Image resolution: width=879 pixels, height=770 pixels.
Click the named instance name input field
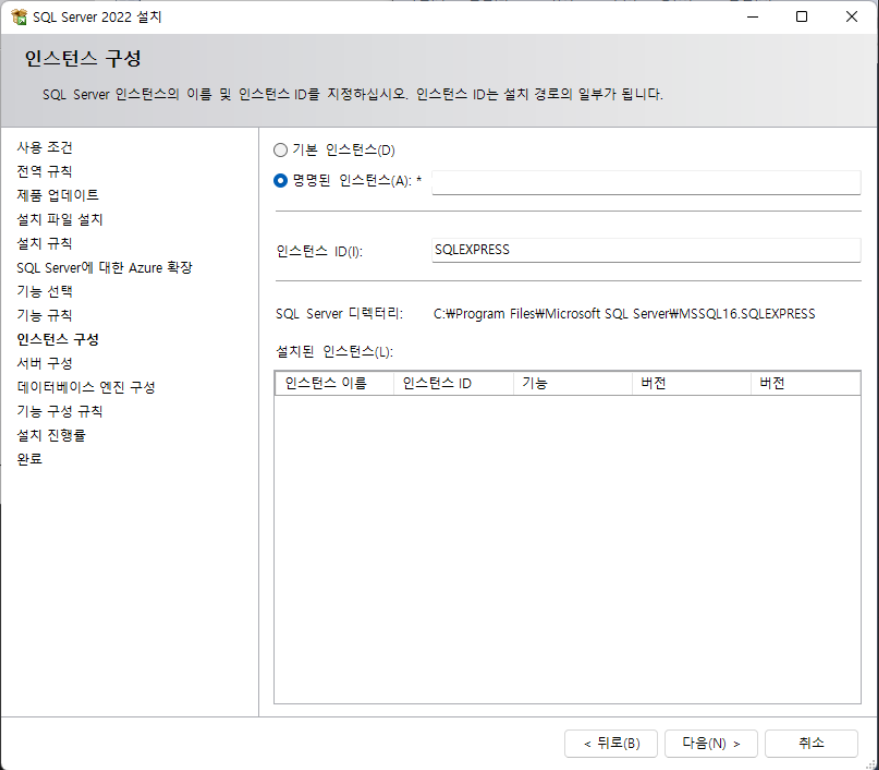pyautogui.click(x=646, y=182)
